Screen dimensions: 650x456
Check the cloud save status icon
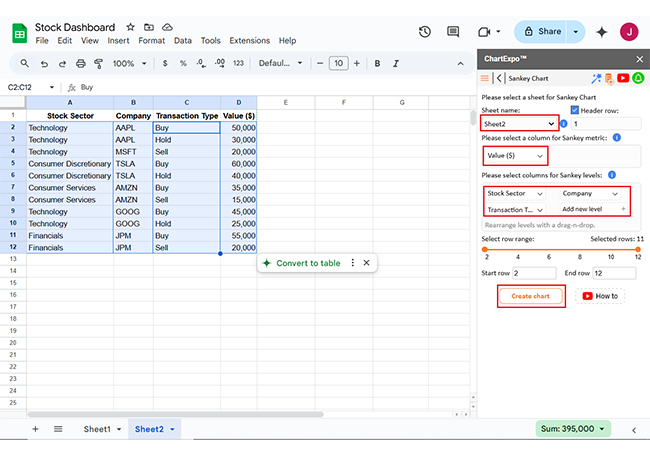(167, 27)
